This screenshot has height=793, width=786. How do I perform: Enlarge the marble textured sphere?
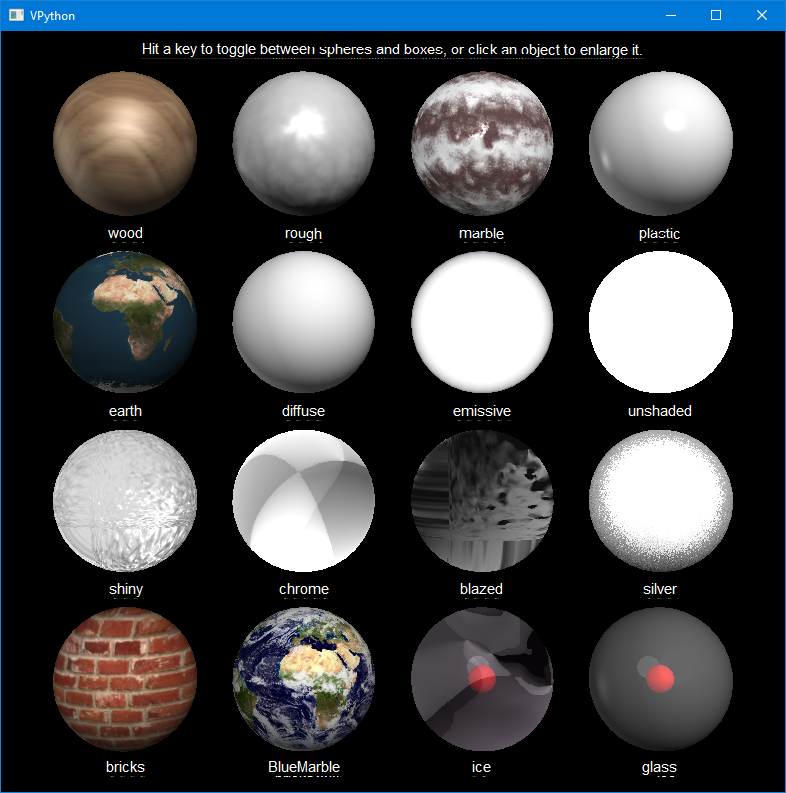coord(482,144)
